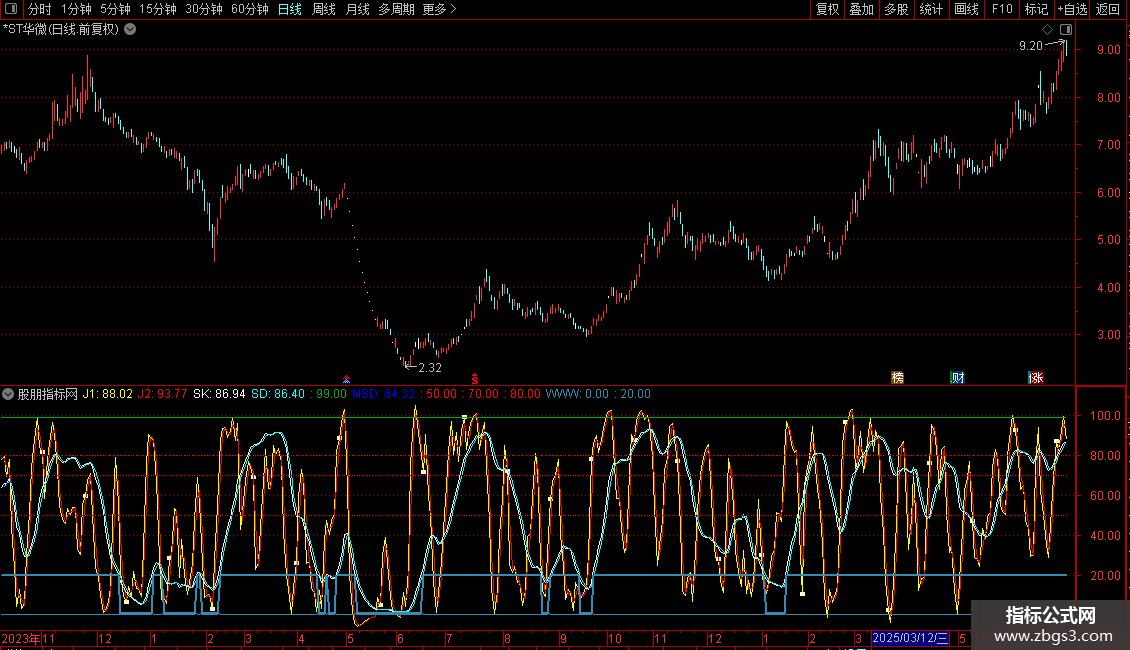Screen dimensions: 1130x650
Task: Toggle the right side panel icon
Action: [1066, 30]
